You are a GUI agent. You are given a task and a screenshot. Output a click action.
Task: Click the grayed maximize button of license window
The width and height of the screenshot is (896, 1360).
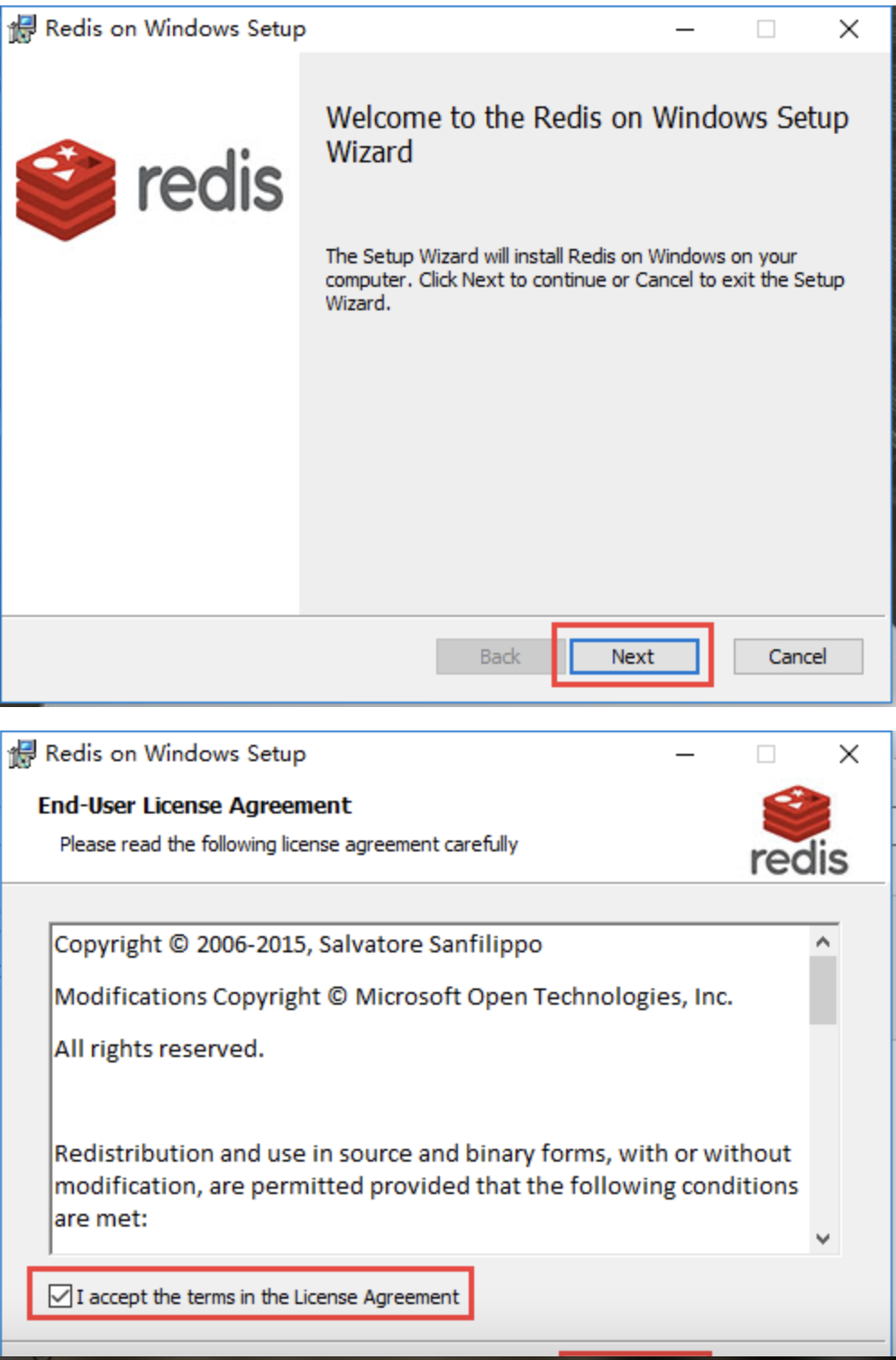click(x=766, y=754)
